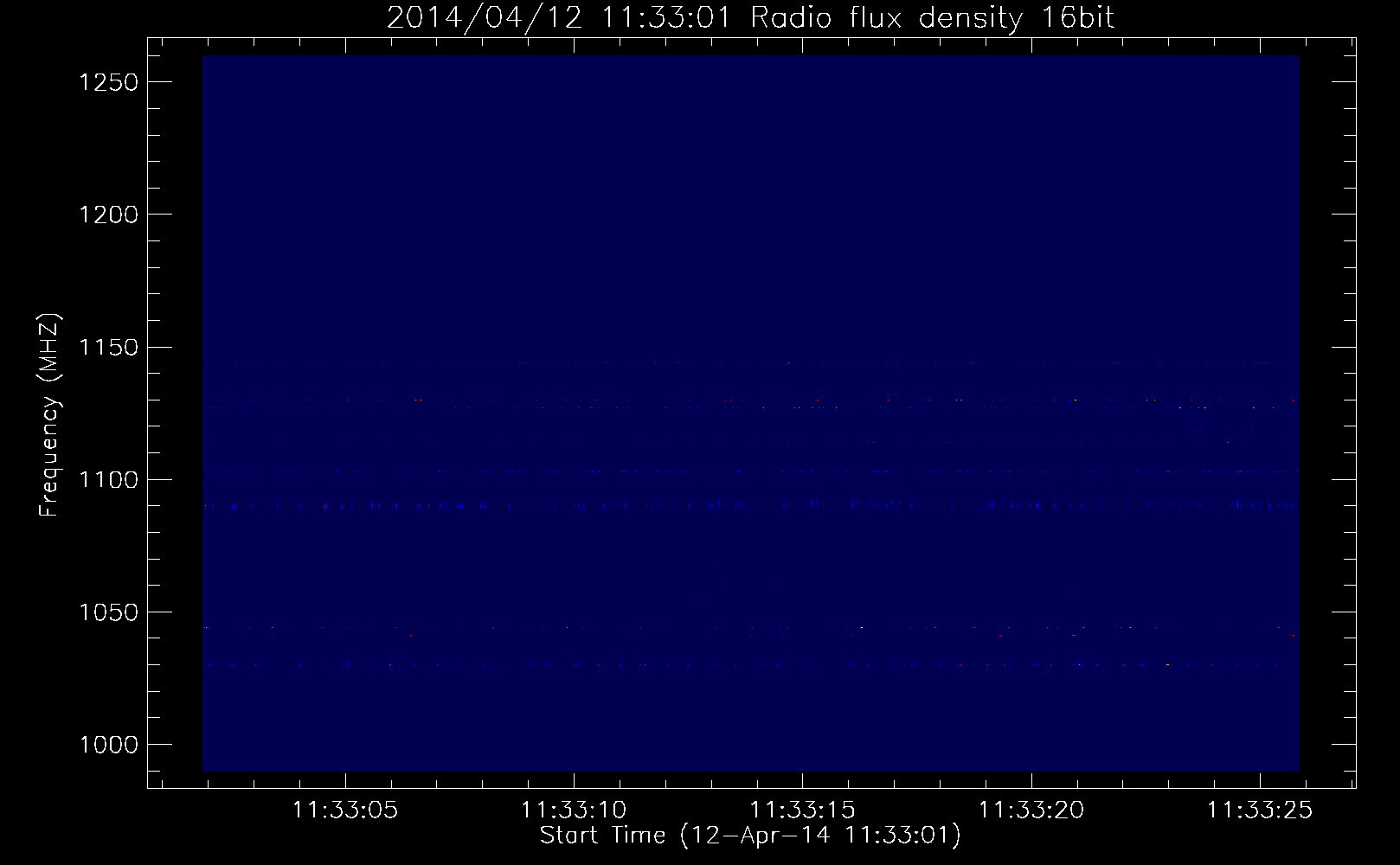Click the 1050 frequency tick label

click(x=108, y=612)
